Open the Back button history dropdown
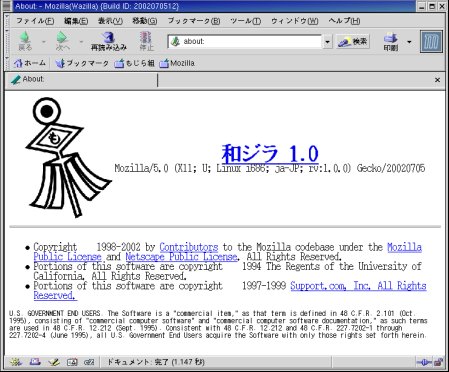 click(x=43, y=42)
